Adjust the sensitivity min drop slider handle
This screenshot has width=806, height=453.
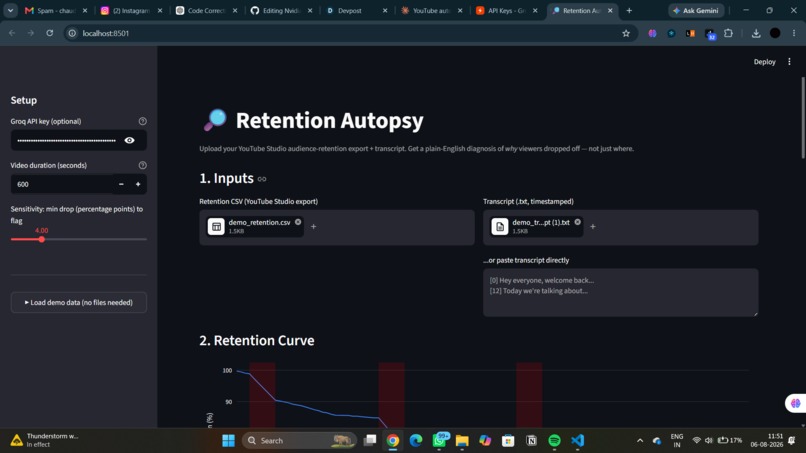point(42,239)
